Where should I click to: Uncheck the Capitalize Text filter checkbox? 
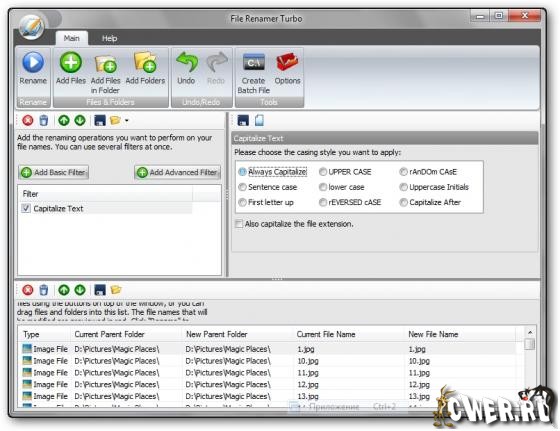click(x=26, y=208)
